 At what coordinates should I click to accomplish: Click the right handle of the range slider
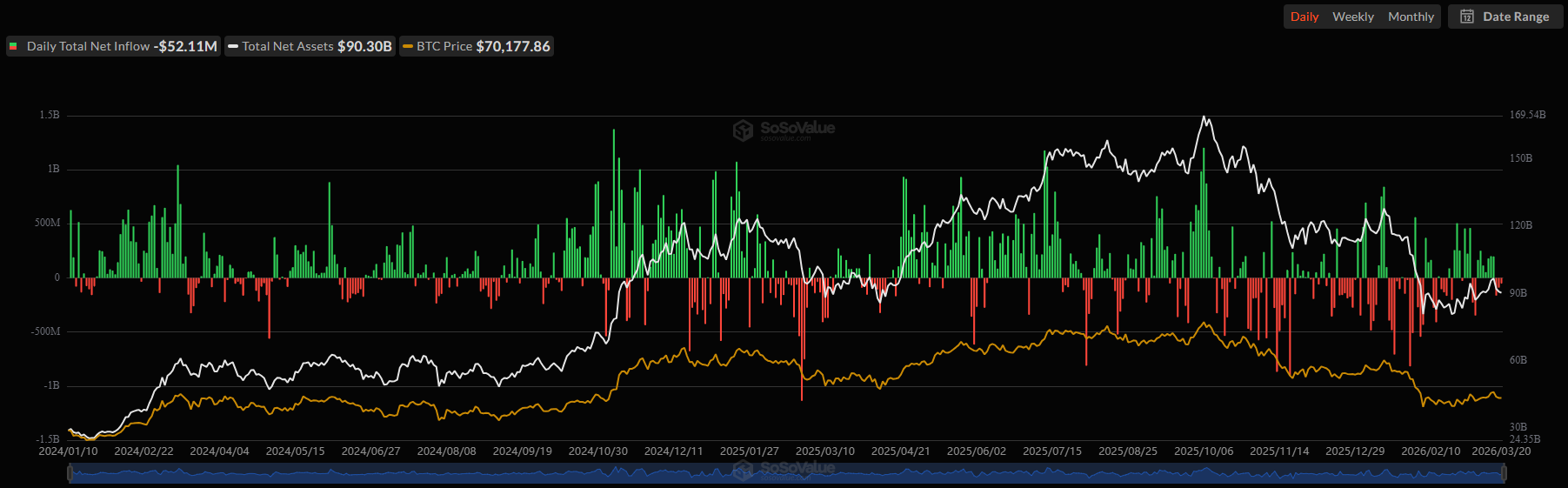point(1504,472)
